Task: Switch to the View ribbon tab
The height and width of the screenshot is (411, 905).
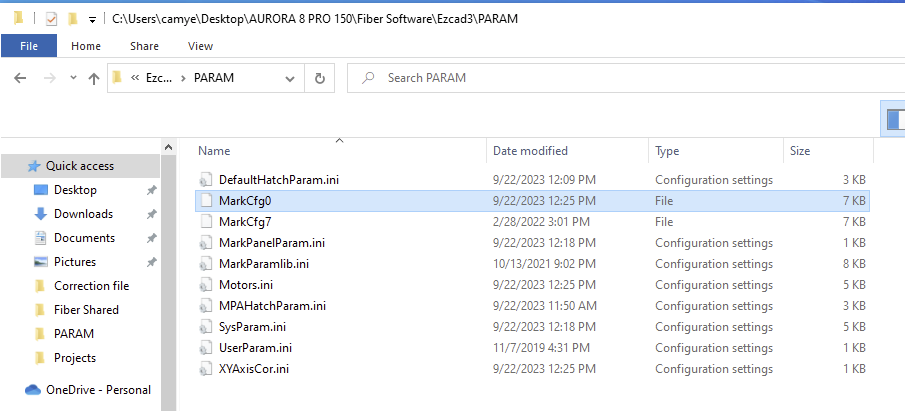Action: click(200, 46)
